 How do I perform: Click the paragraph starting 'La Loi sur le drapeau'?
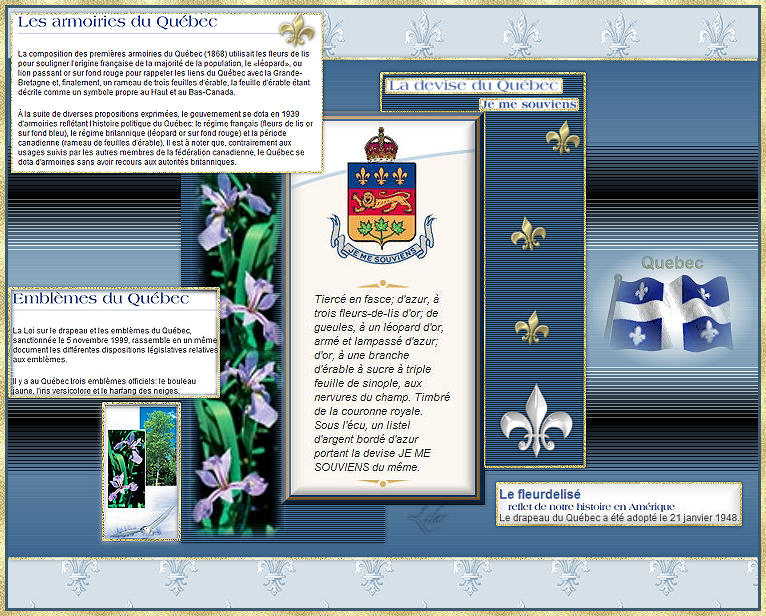point(115,345)
